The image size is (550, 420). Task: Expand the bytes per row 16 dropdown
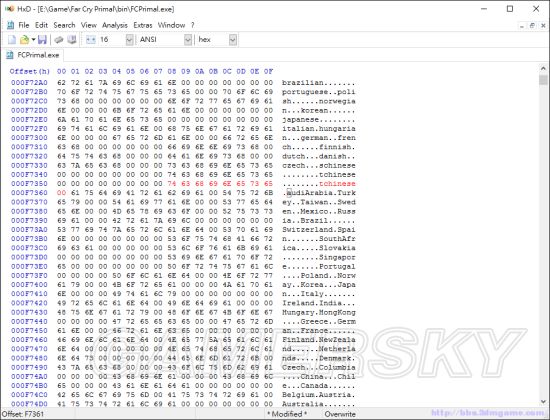129,40
